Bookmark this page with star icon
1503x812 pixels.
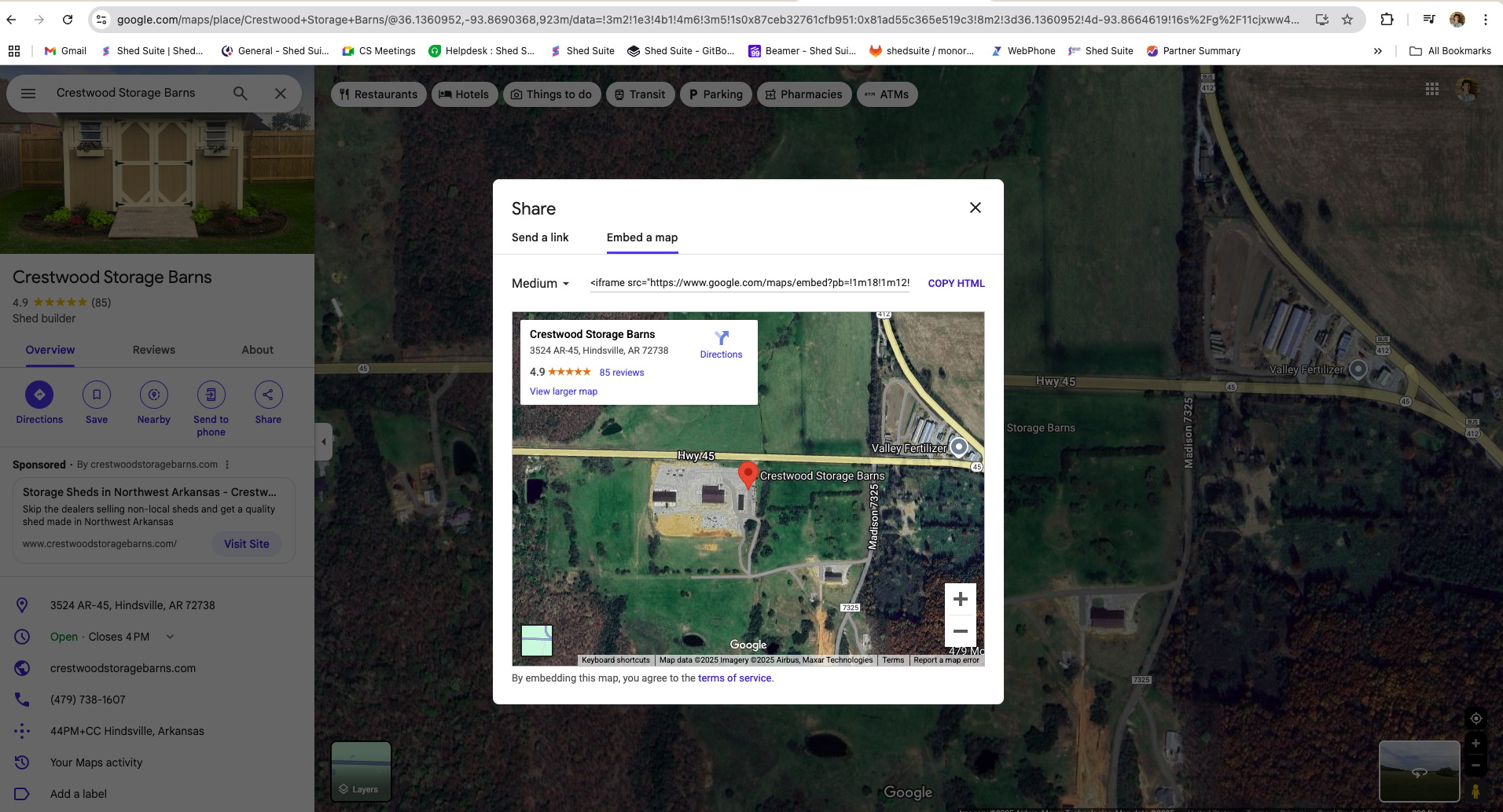1347,20
